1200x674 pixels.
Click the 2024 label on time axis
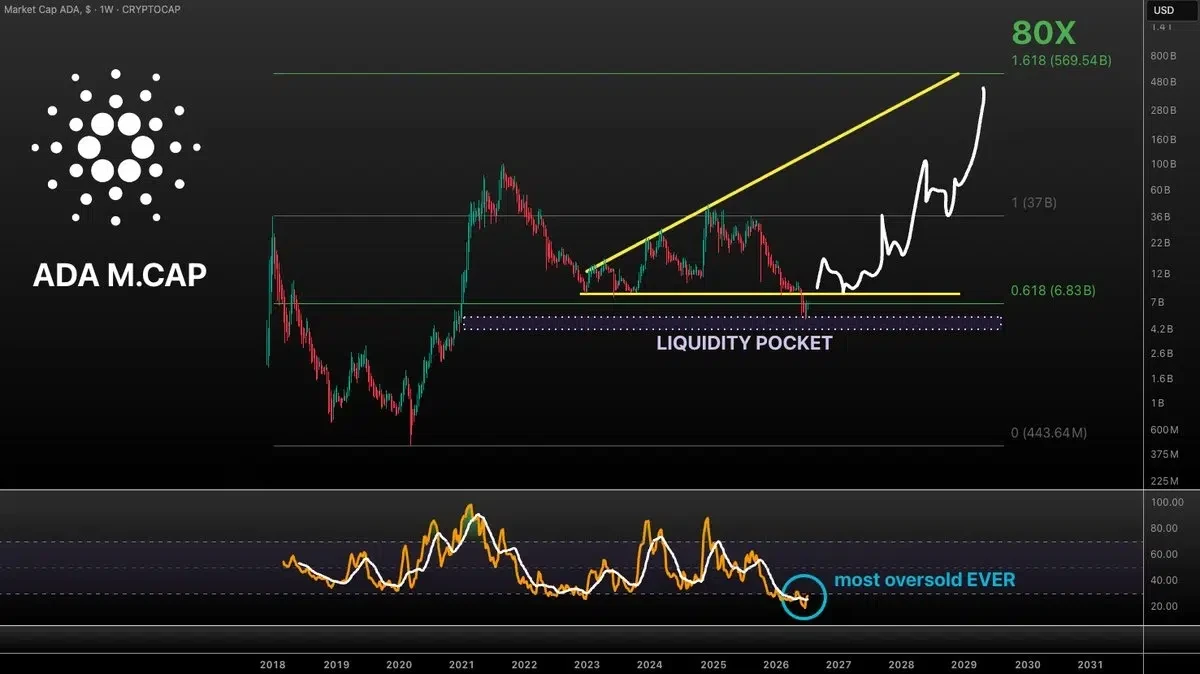coord(650,664)
